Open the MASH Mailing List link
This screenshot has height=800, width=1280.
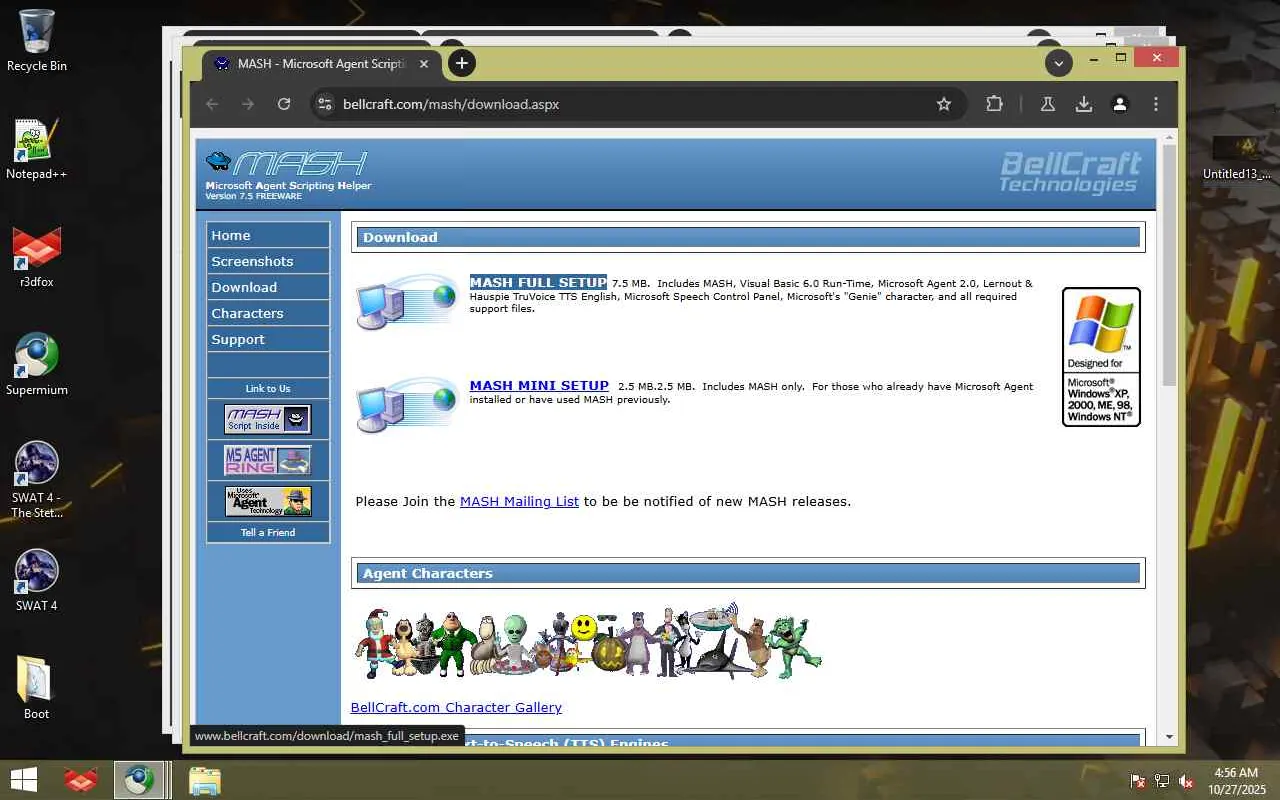click(519, 501)
